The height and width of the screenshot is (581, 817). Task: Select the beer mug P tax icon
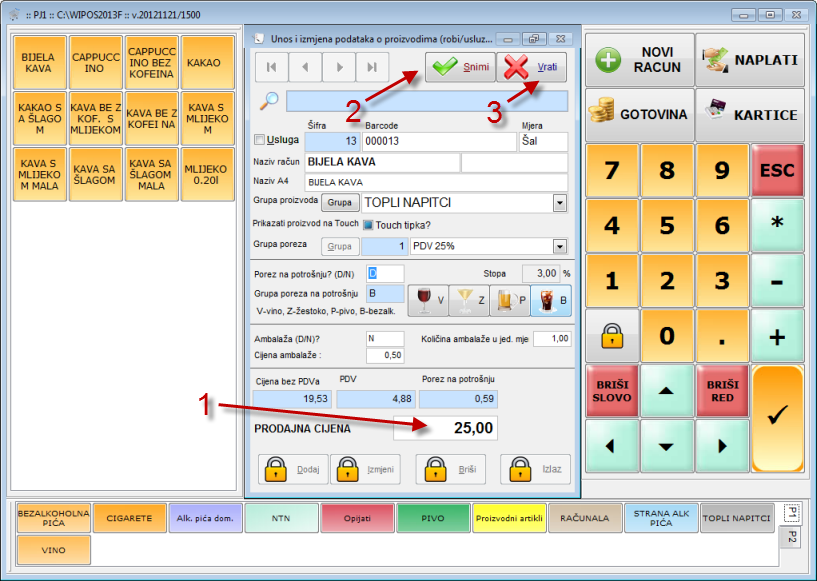[x=509, y=300]
